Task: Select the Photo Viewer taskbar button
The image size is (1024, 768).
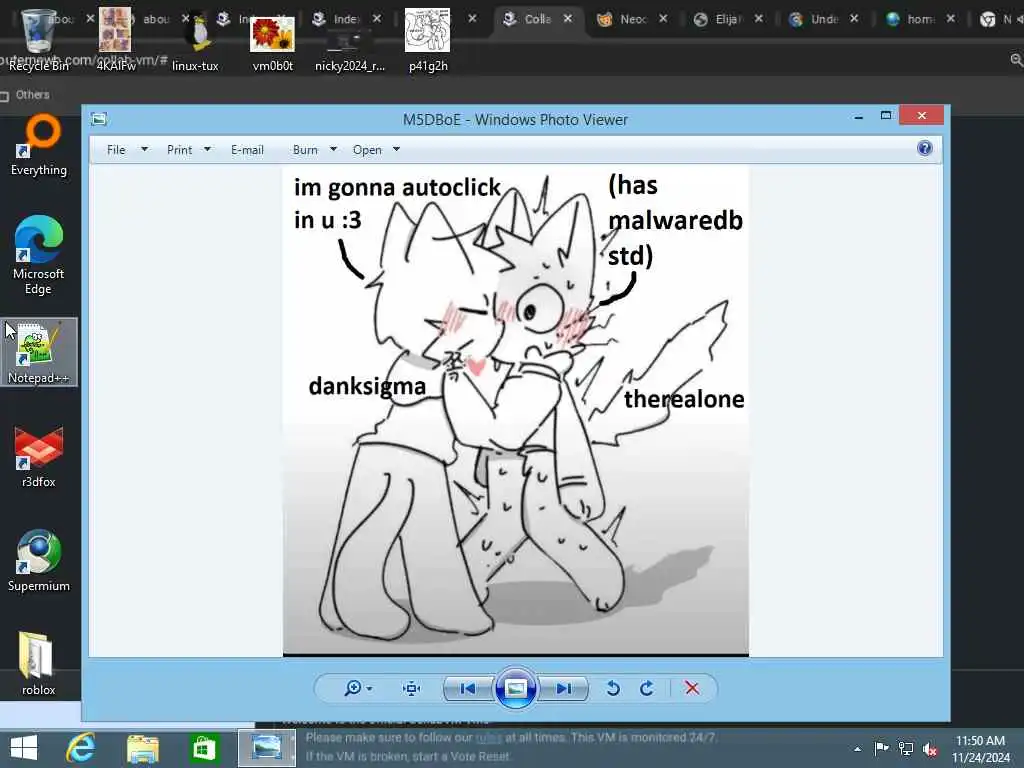Action: pos(266,748)
